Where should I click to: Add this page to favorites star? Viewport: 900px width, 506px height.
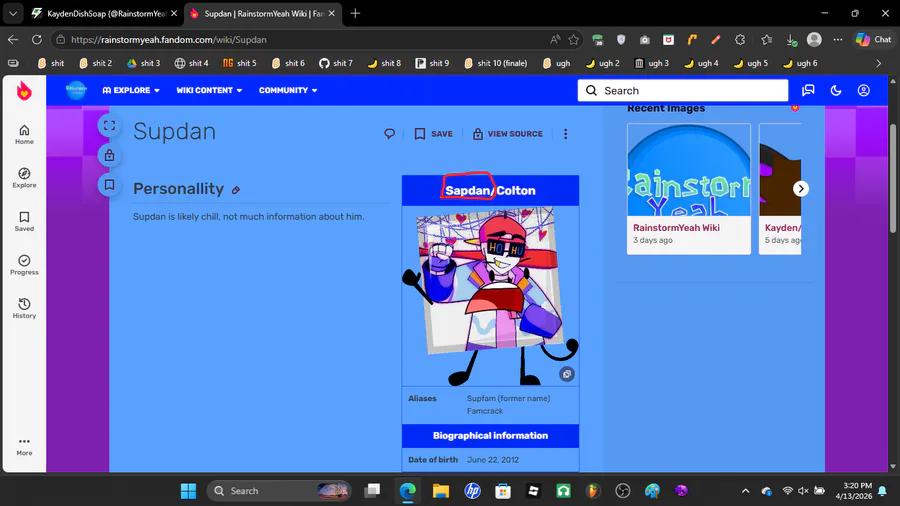point(573,40)
